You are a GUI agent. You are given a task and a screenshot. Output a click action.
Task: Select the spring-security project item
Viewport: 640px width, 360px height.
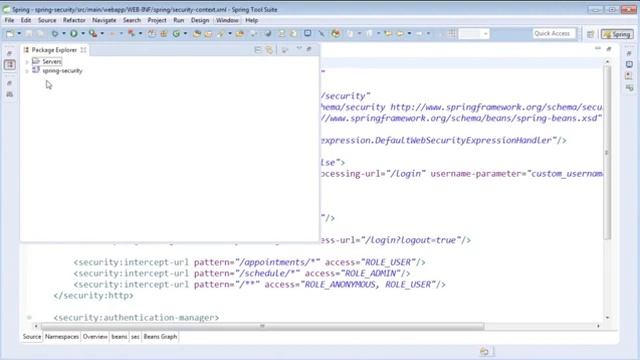[58, 71]
